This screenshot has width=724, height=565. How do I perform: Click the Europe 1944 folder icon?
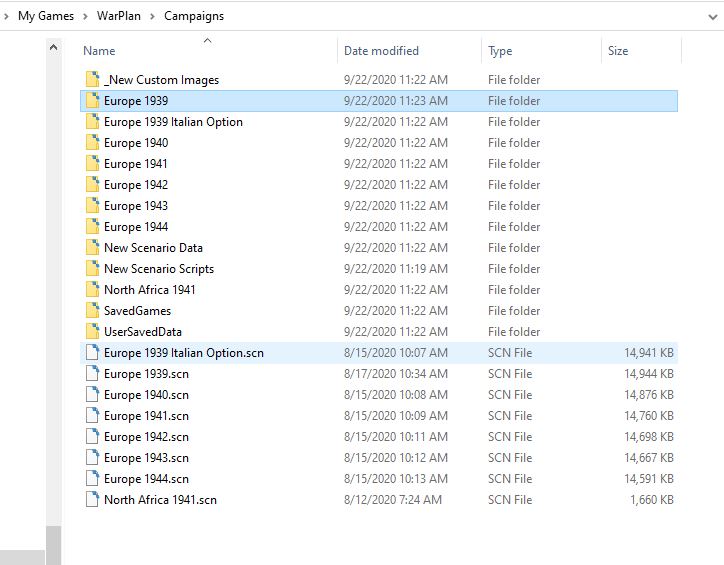pyautogui.click(x=92, y=227)
